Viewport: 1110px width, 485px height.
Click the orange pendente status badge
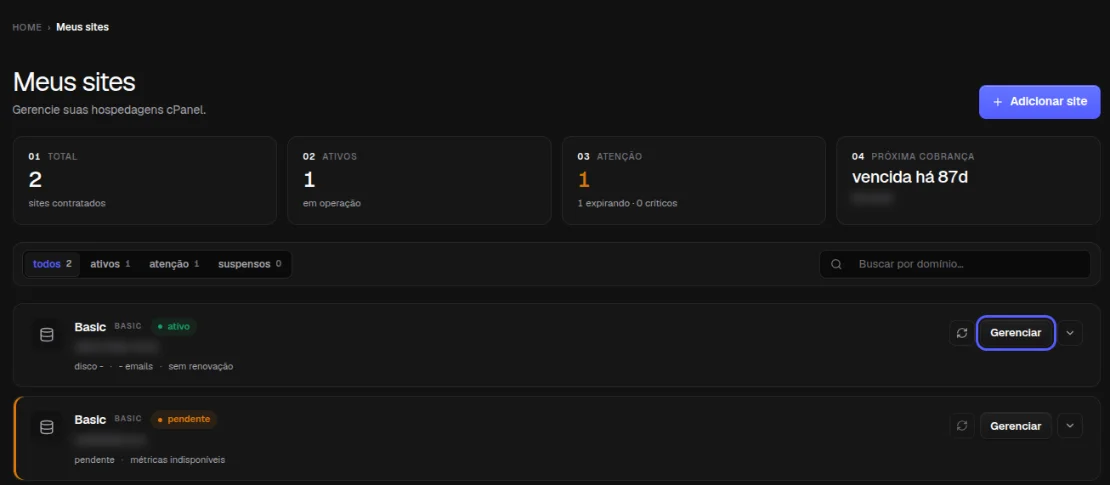pos(184,419)
